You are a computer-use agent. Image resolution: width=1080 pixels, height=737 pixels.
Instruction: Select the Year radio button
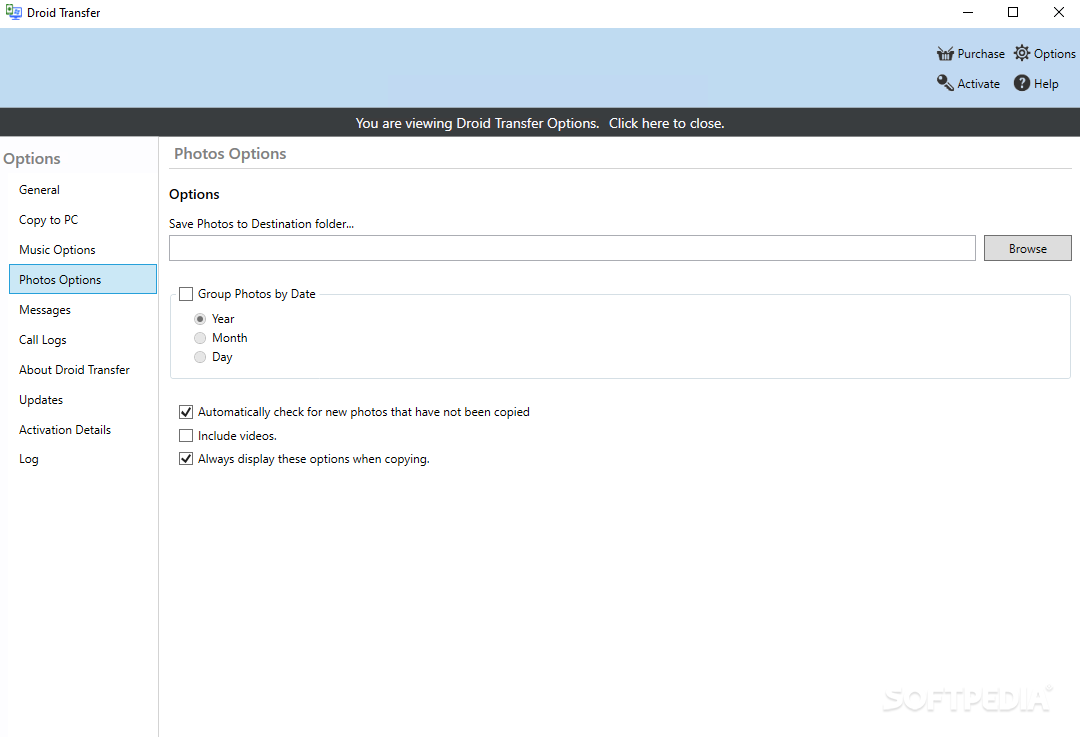click(x=200, y=319)
